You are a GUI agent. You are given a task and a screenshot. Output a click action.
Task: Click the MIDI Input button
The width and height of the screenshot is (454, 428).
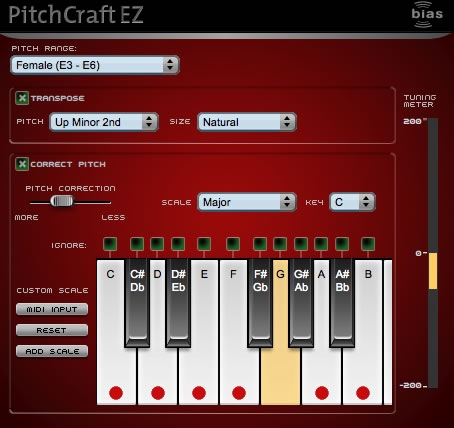(x=52, y=309)
